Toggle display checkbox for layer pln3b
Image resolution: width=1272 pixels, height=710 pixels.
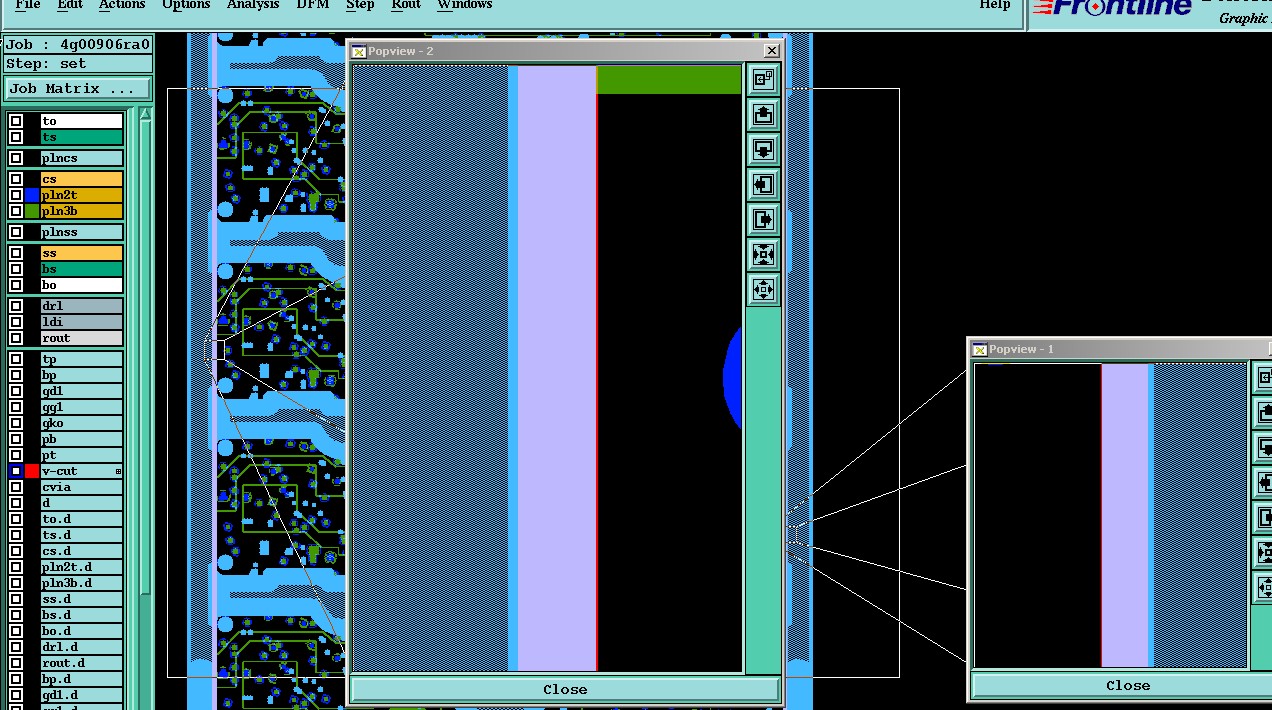pos(16,211)
